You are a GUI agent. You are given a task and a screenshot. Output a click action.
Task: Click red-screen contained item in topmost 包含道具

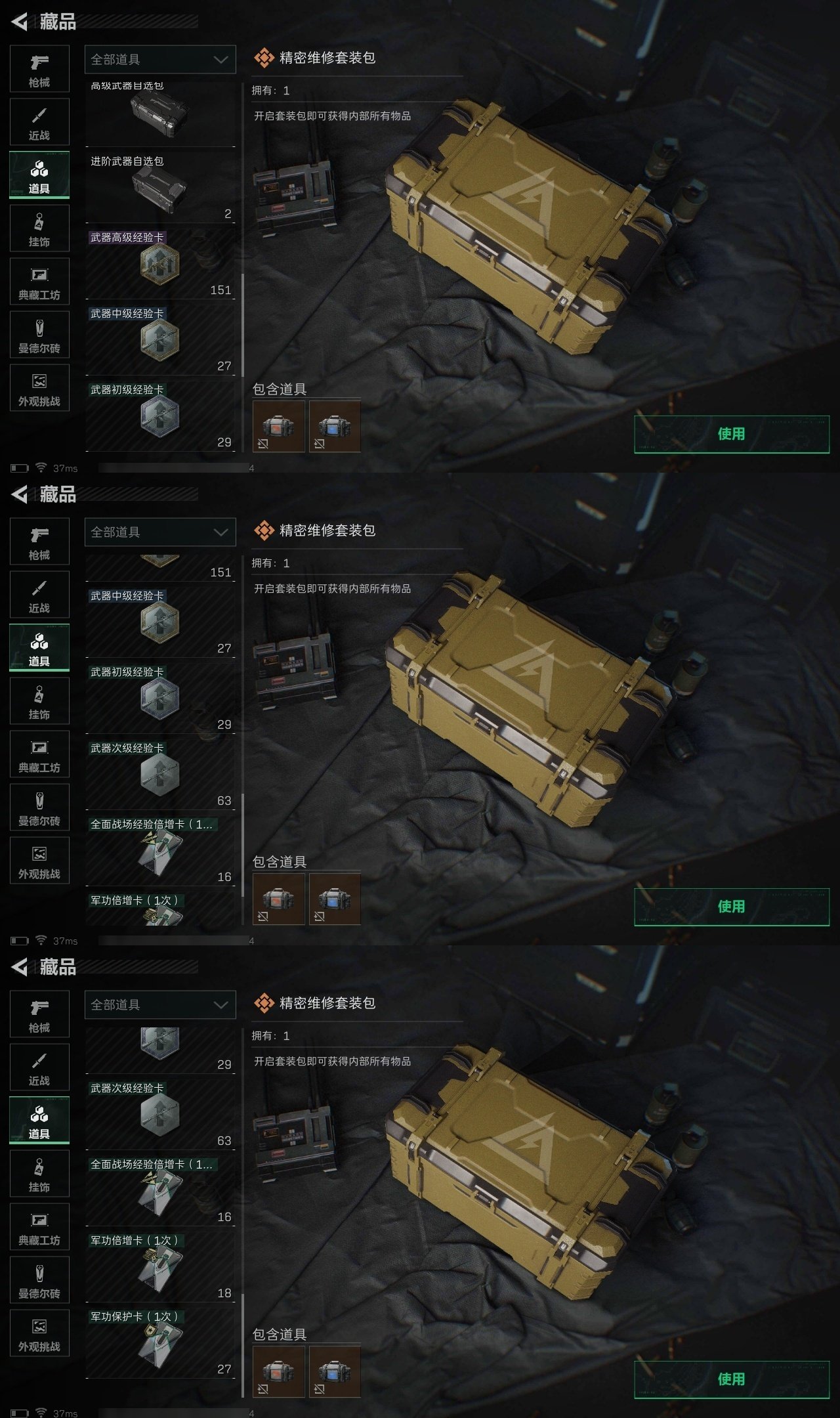(279, 426)
